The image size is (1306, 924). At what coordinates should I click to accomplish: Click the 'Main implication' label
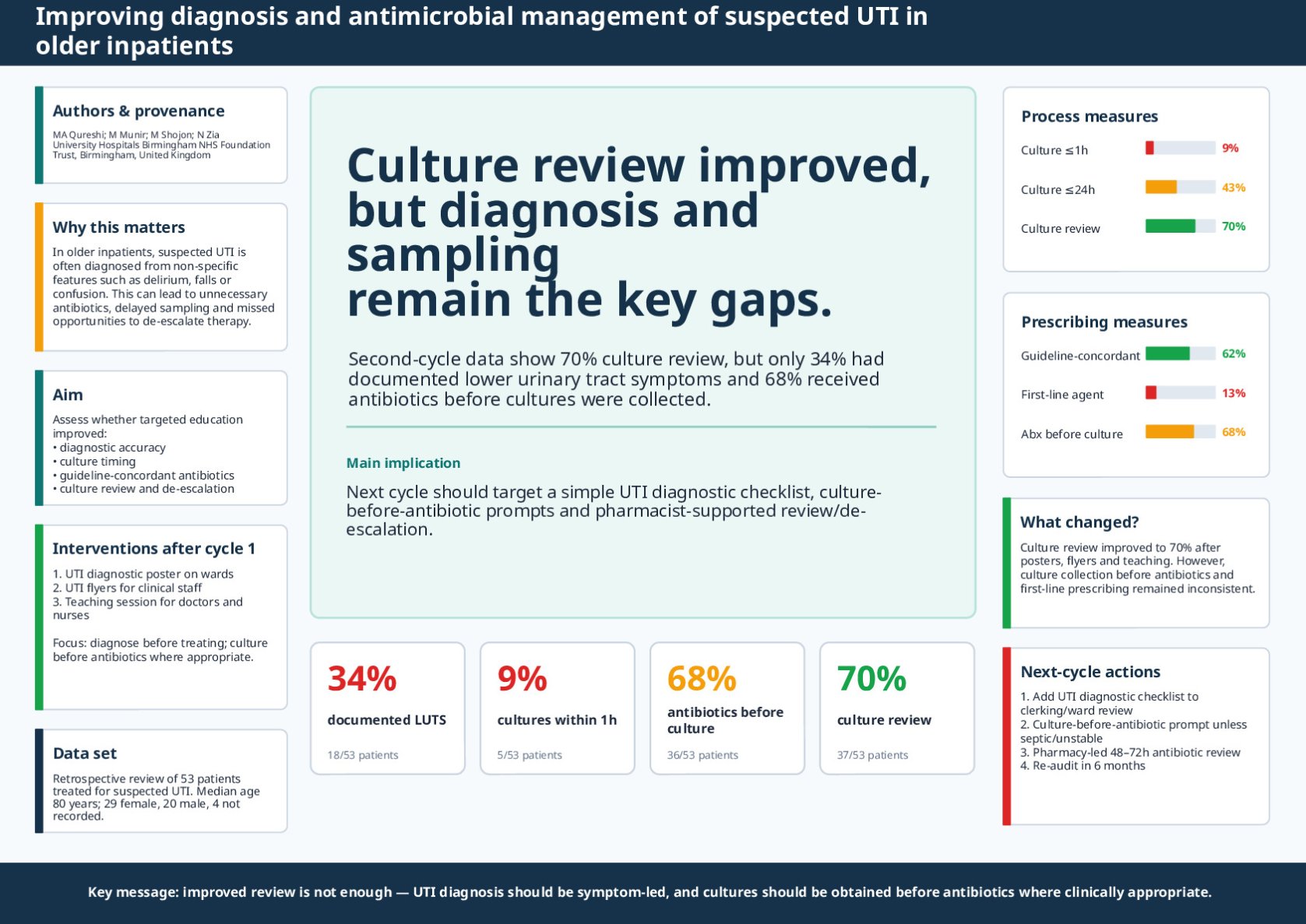tap(403, 463)
